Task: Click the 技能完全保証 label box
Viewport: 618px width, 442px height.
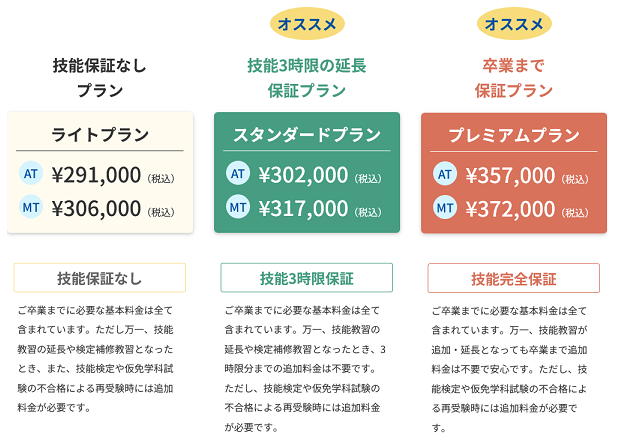Action: pos(514,278)
